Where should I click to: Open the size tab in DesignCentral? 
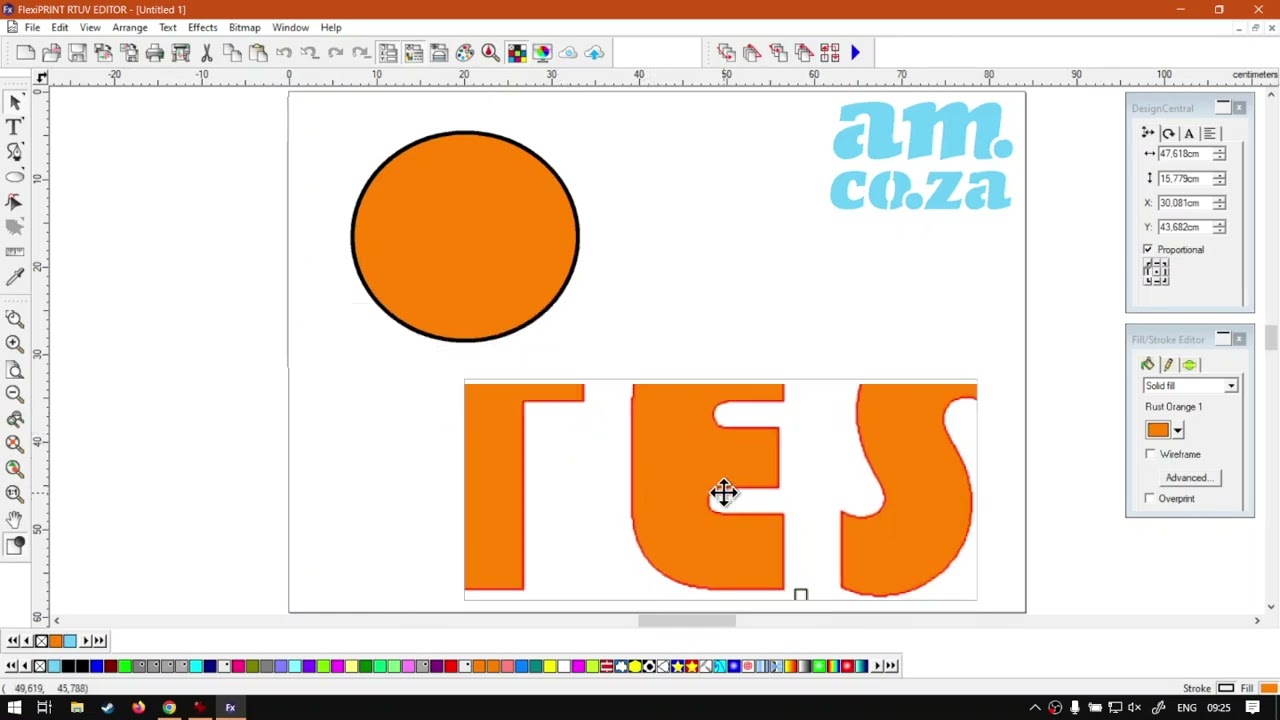[x=1148, y=133]
